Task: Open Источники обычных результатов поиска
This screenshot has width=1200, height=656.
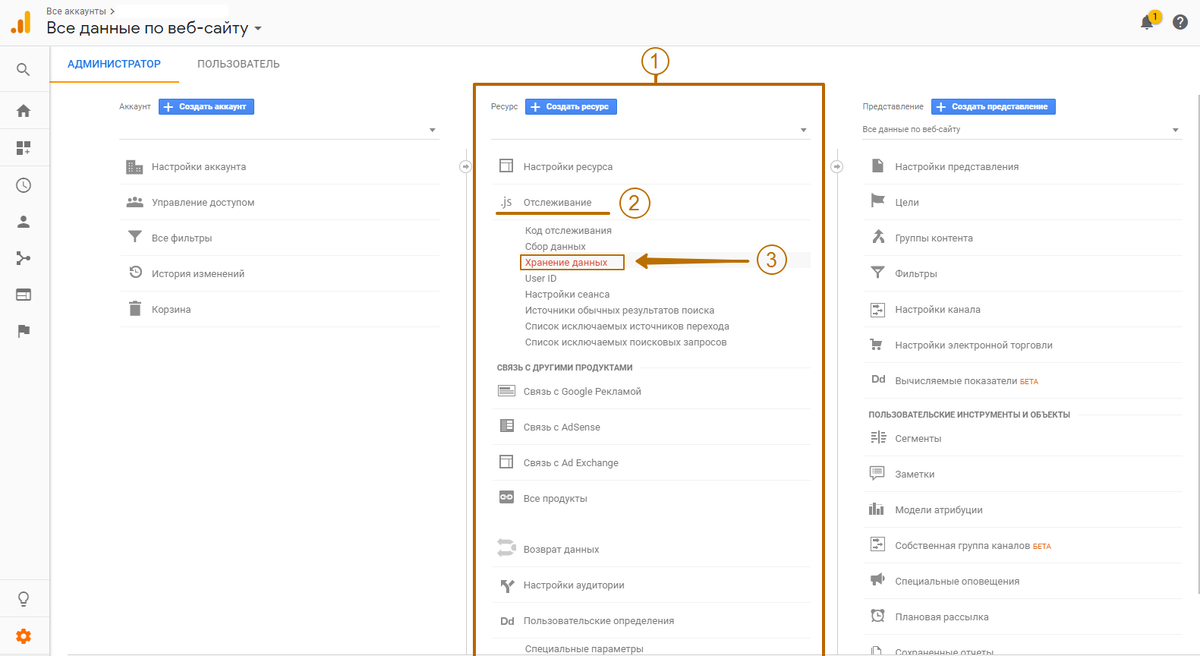Action: click(x=620, y=310)
